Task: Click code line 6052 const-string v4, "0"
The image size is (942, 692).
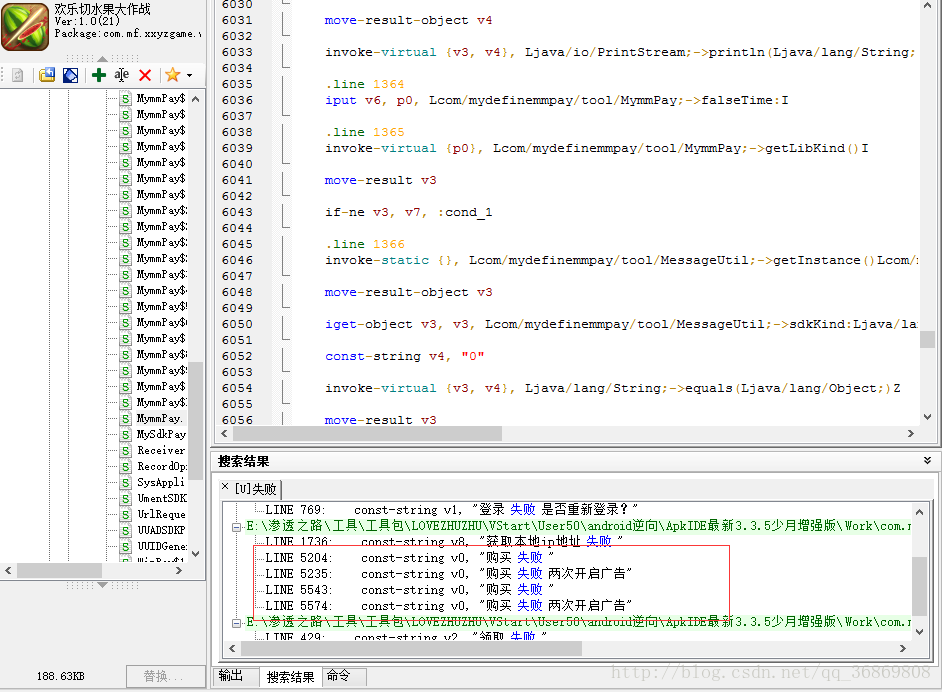Action: [405, 356]
